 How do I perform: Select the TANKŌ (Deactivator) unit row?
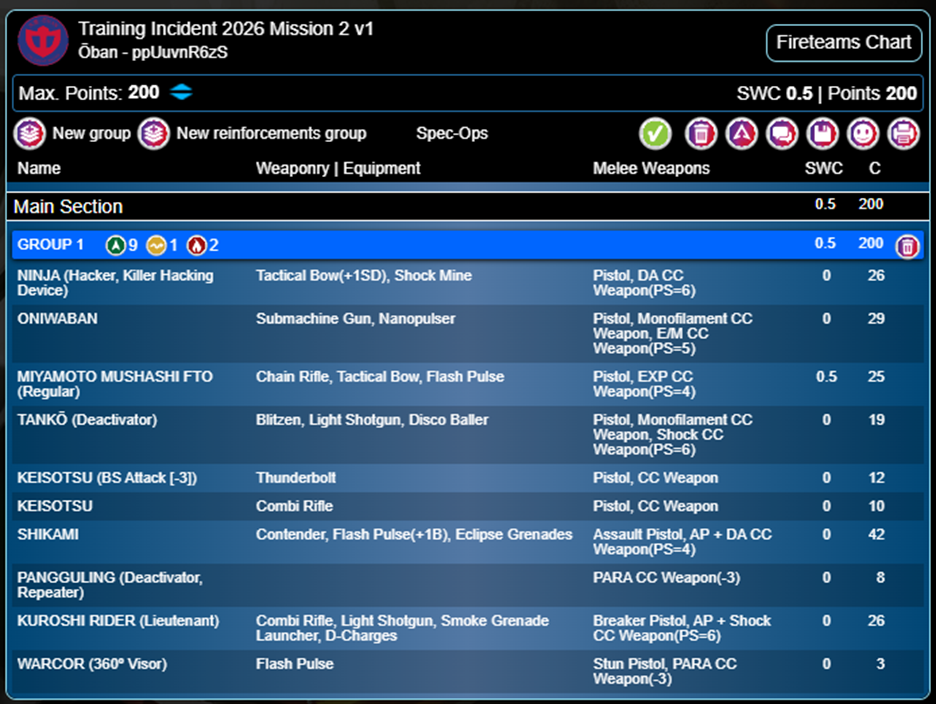click(x=467, y=435)
